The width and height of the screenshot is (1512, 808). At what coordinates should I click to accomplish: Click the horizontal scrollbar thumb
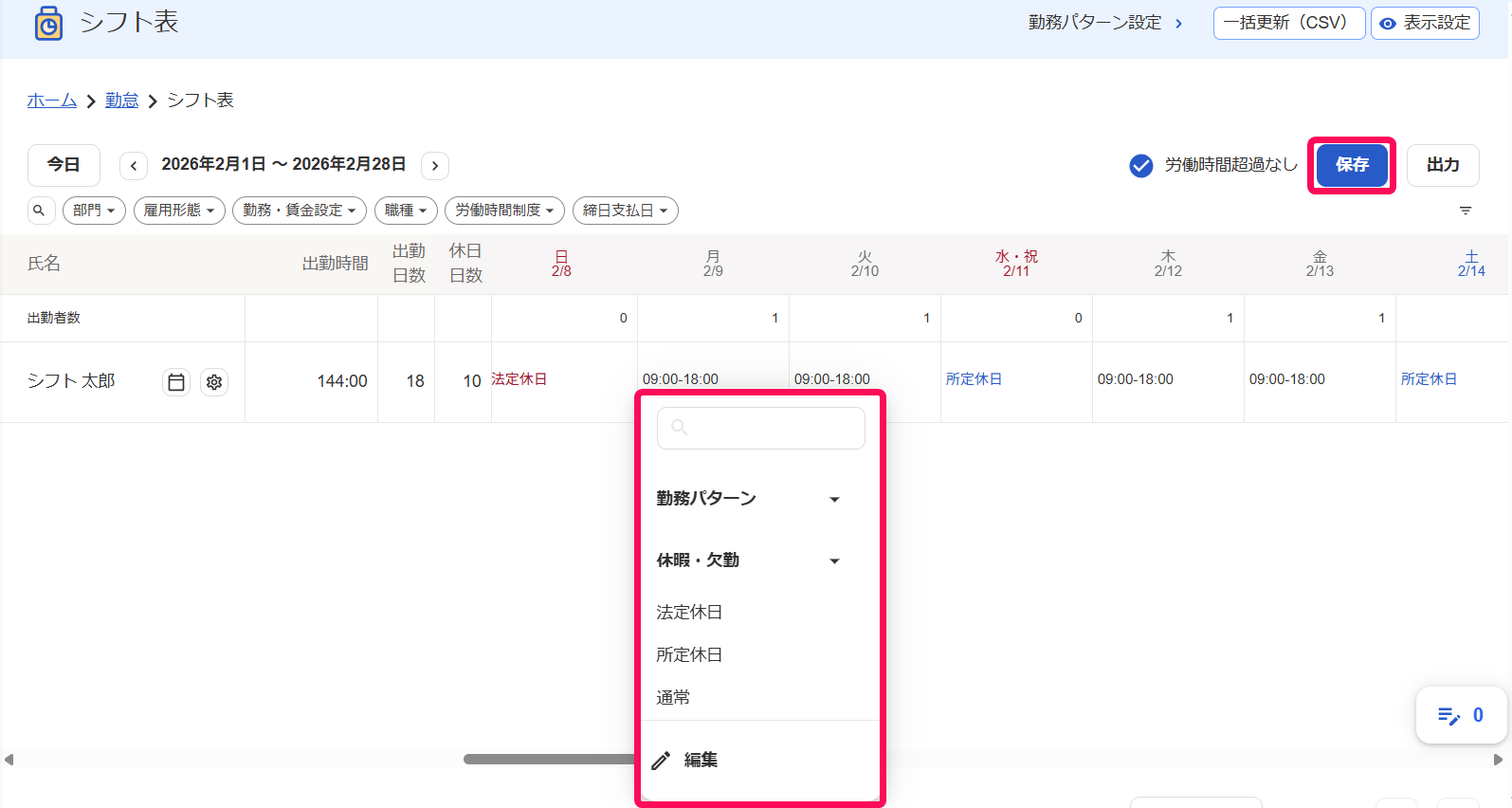click(x=549, y=760)
